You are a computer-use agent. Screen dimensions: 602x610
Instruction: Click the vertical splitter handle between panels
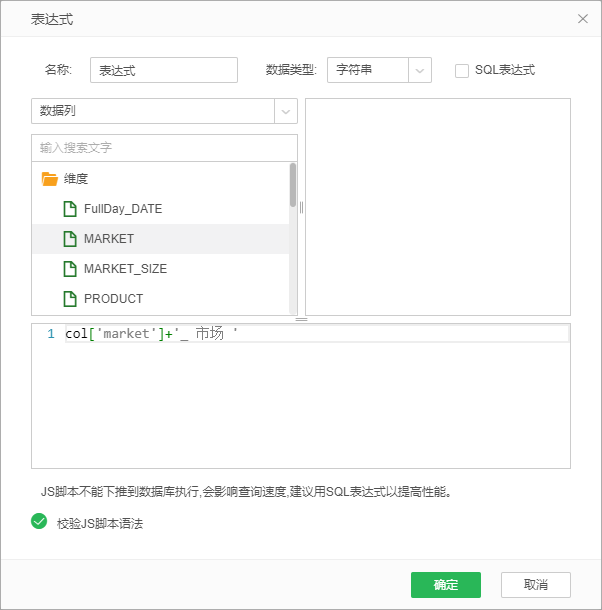coord(302,208)
